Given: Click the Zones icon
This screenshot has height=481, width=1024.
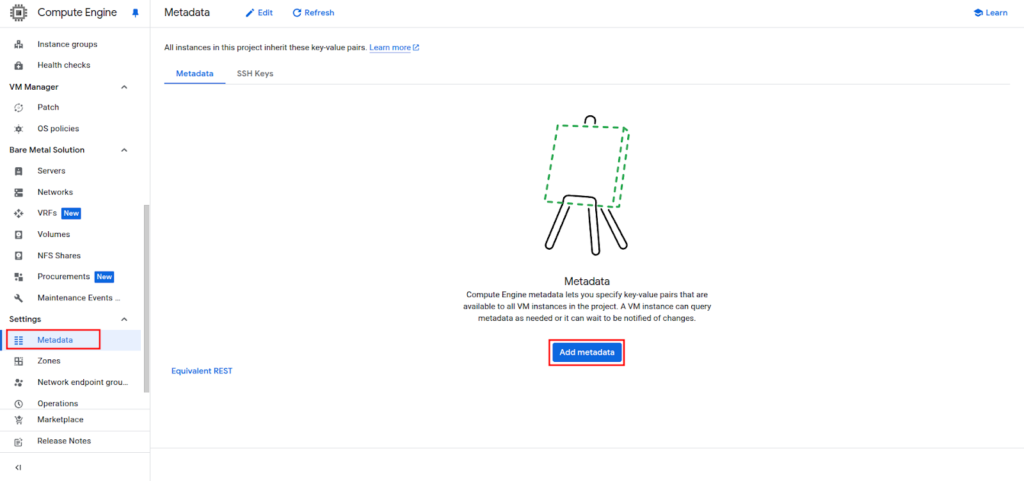Looking at the screenshot, I should [18, 361].
